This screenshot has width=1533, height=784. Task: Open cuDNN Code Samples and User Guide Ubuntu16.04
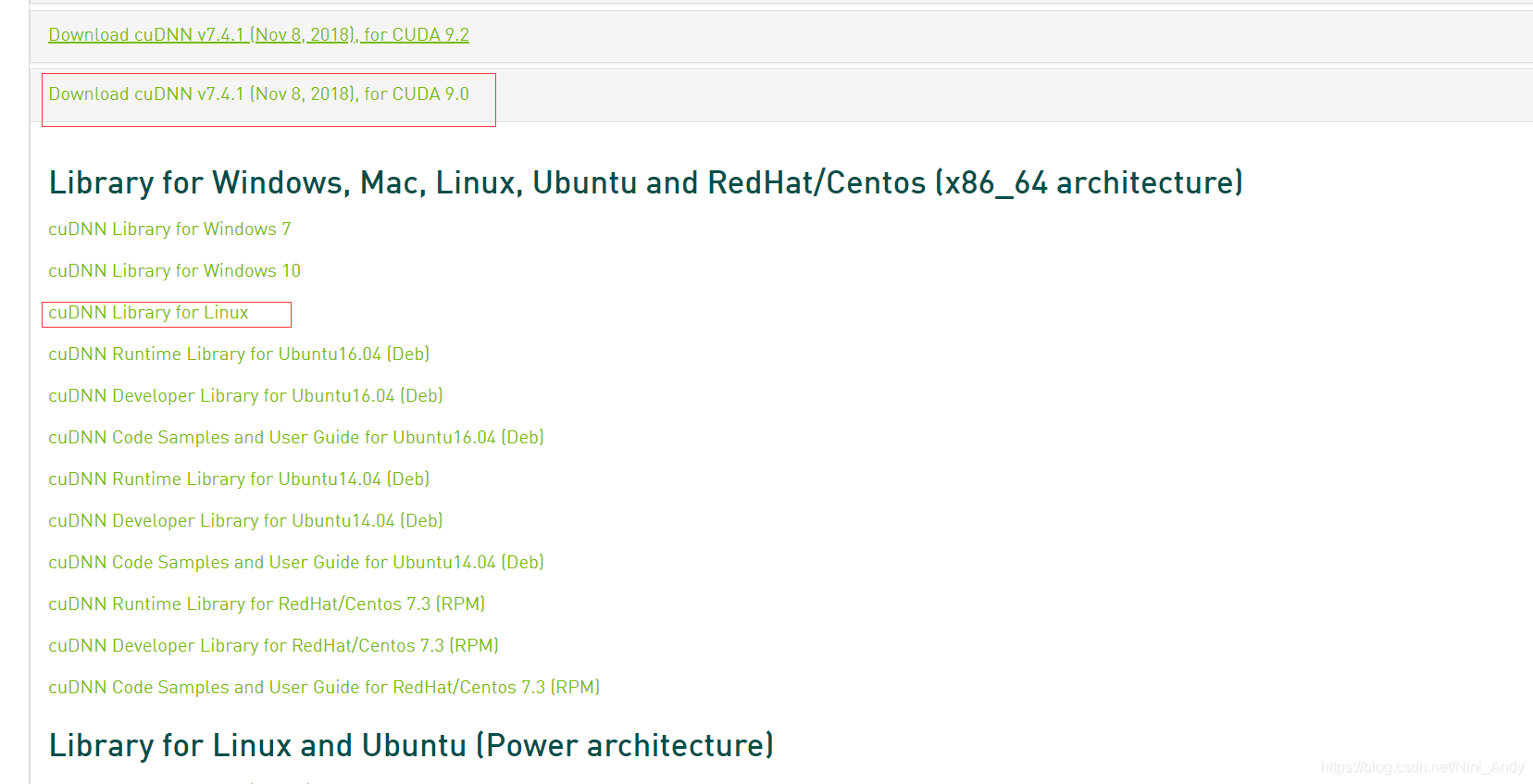tap(296, 438)
